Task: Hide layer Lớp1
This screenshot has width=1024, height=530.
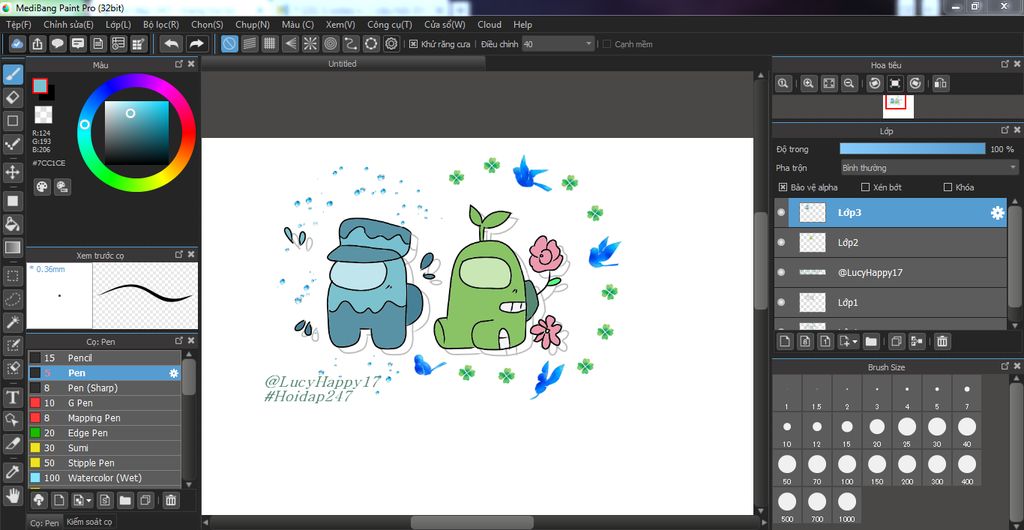Action: pos(781,302)
